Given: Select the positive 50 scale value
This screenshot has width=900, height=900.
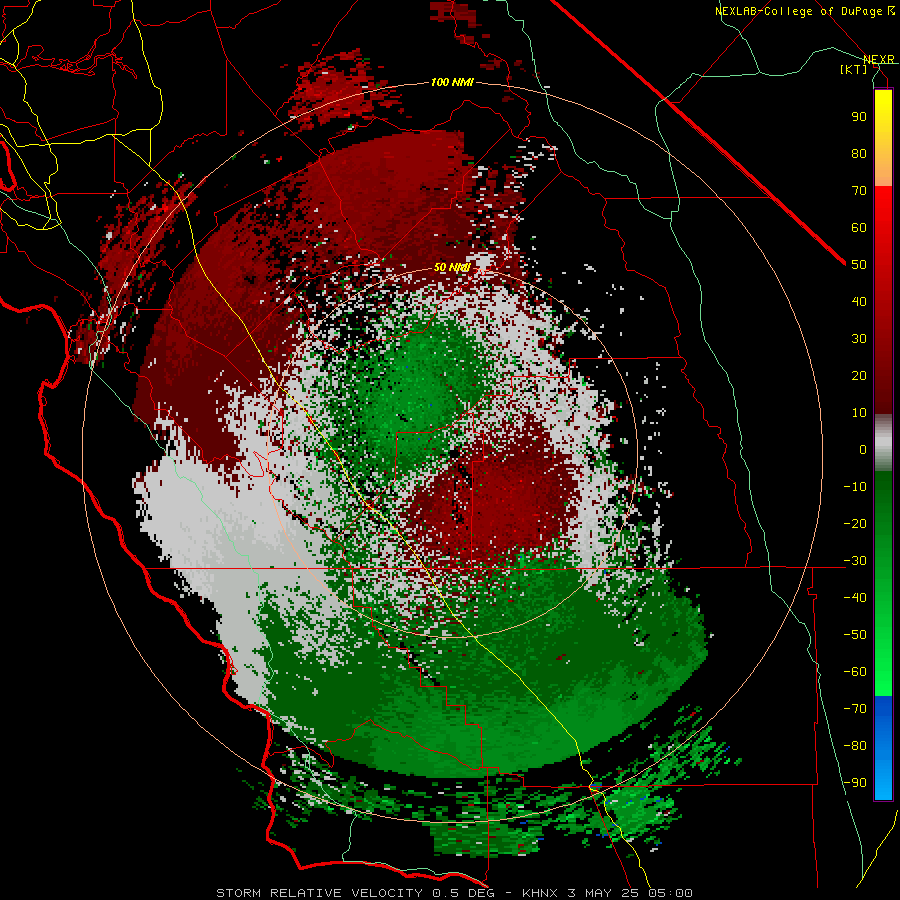Looking at the screenshot, I should coord(859,265).
